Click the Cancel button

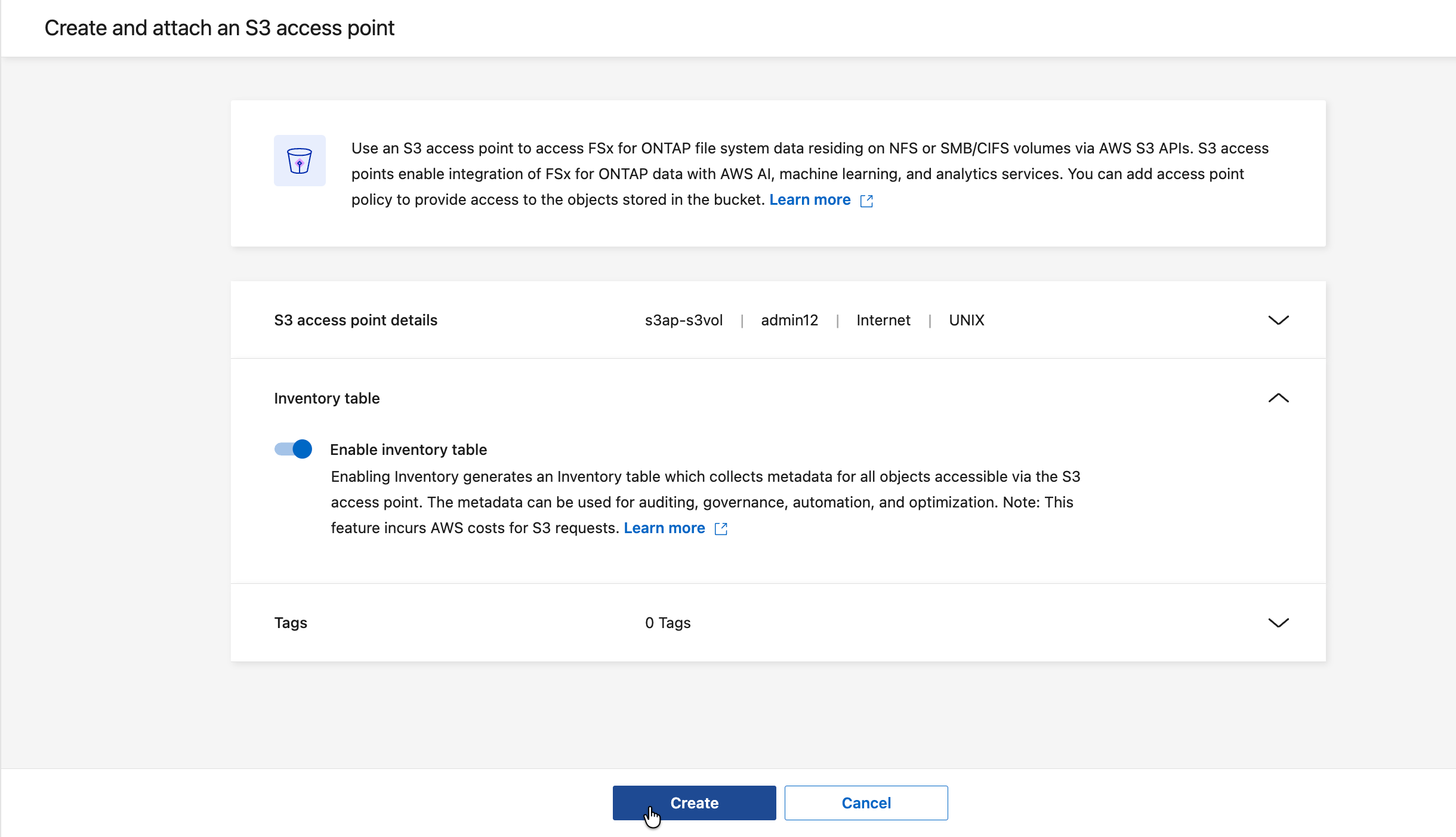click(866, 803)
